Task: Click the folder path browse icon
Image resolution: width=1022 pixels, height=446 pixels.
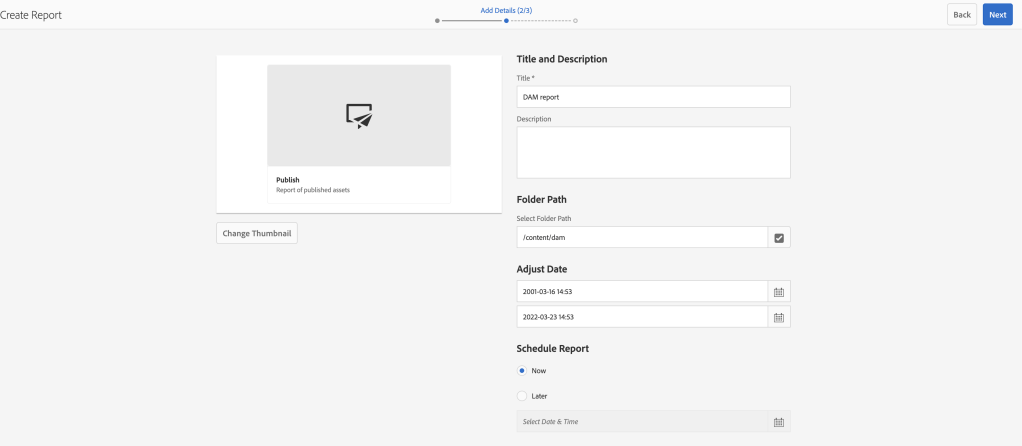Action: click(x=778, y=238)
